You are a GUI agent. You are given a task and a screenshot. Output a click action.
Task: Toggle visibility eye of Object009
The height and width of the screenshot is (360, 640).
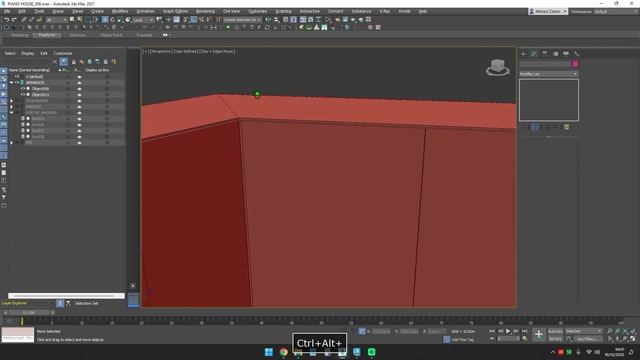(x=23, y=89)
